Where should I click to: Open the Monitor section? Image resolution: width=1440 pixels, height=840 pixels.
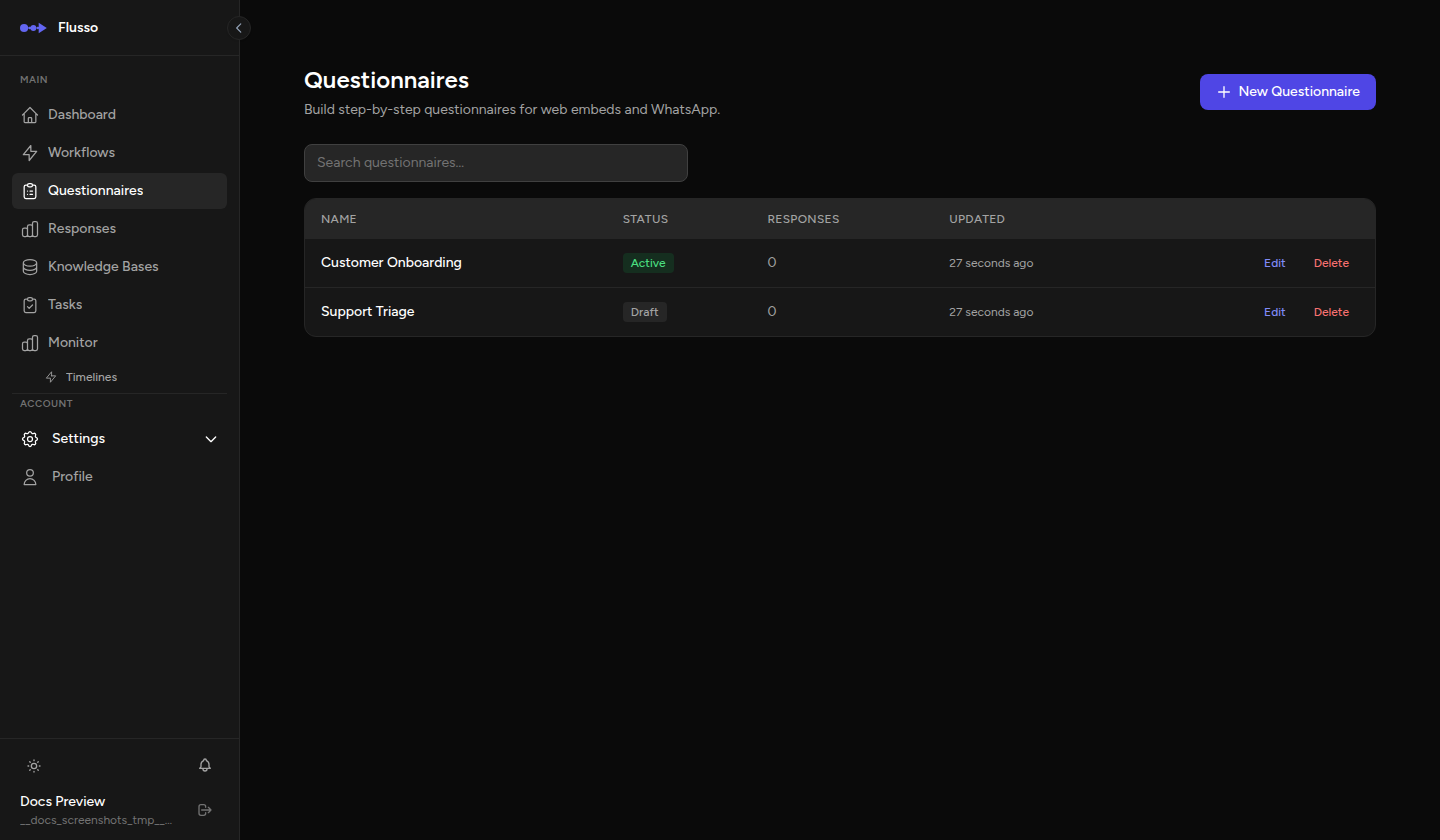coord(119,343)
